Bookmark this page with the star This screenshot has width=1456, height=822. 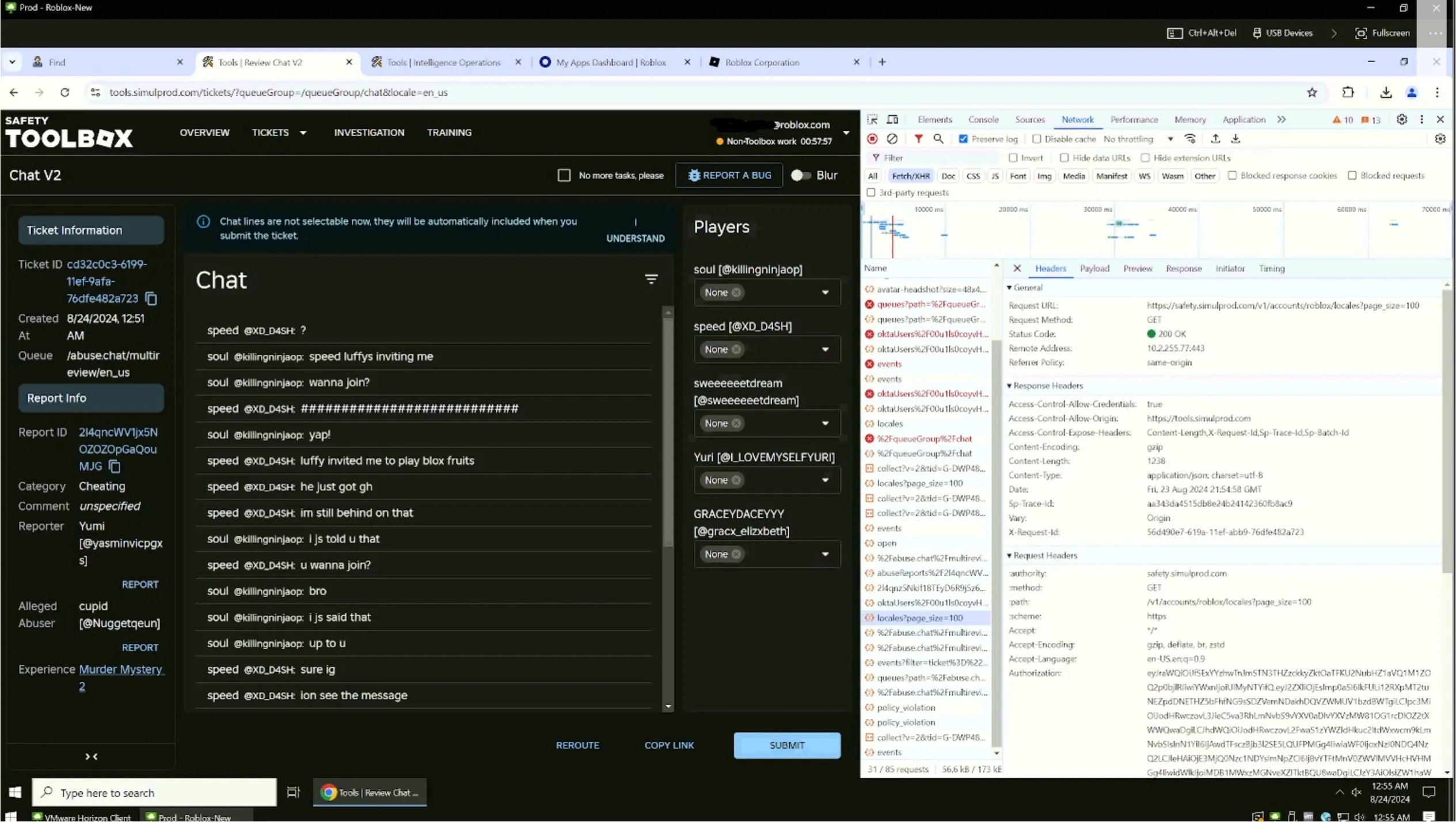point(1312,92)
